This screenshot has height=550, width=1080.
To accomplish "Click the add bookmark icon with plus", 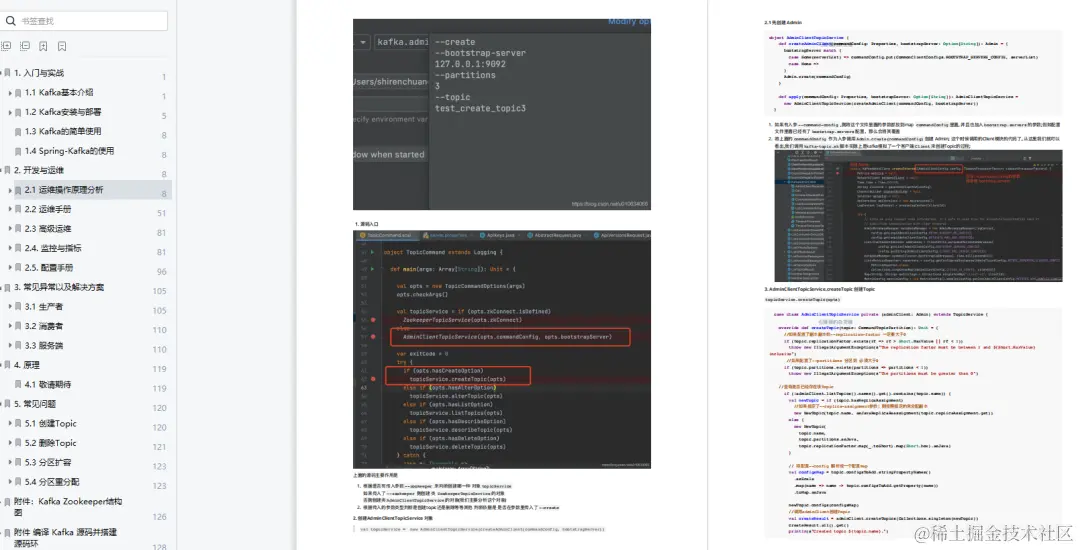I will point(43,46).
